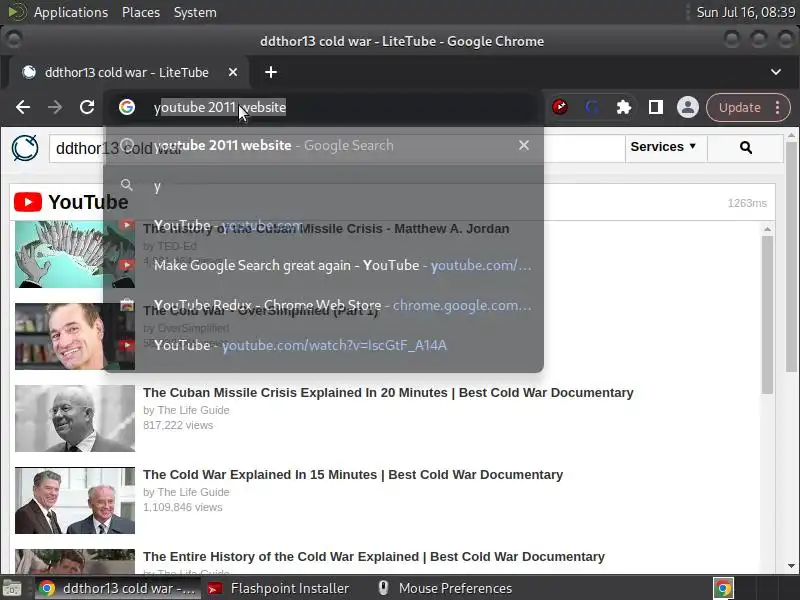Click the LiteTube logo icon
Image resolution: width=800 pixels, height=600 pixels.
click(x=25, y=148)
